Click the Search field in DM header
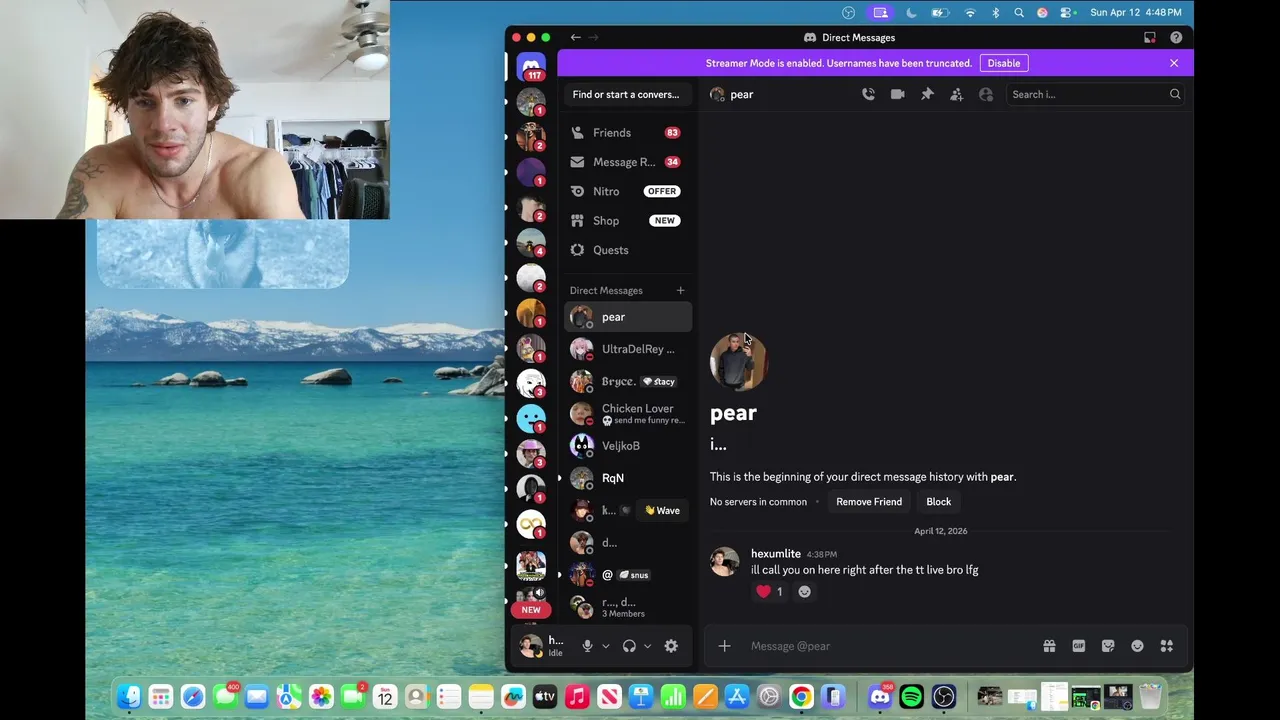The height and width of the screenshot is (720, 1280). [1095, 95]
